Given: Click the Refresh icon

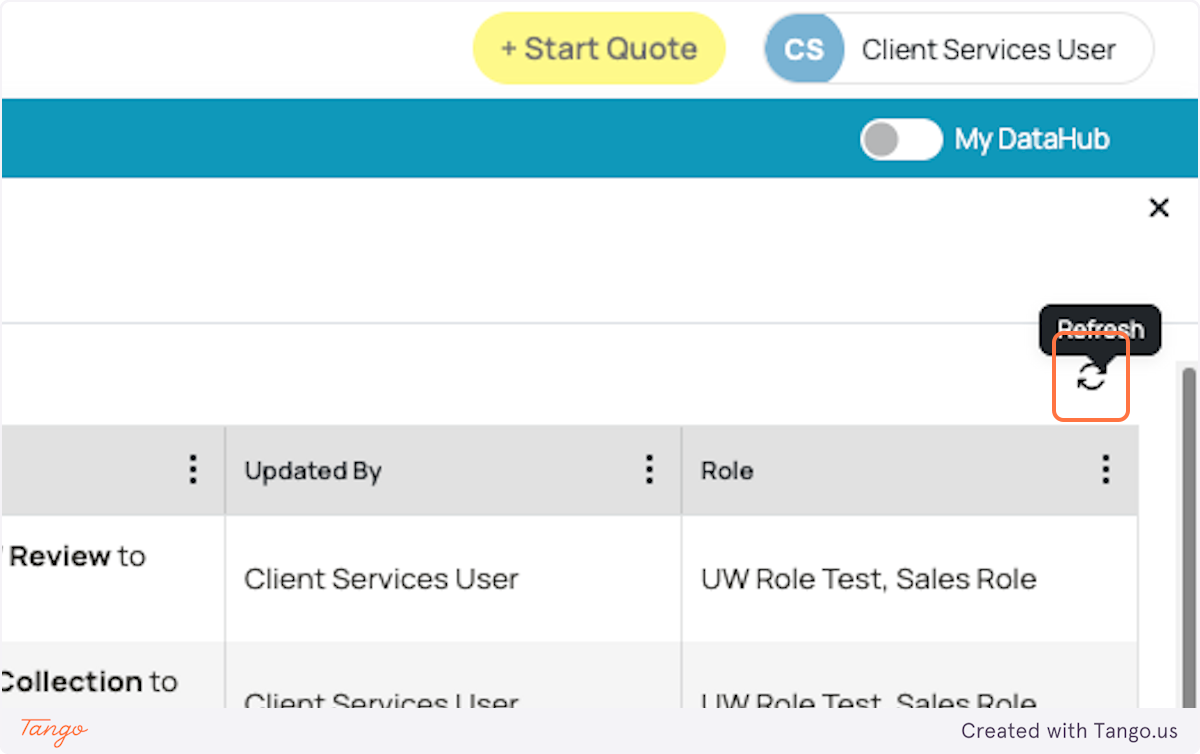Looking at the screenshot, I should (1091, 377).
